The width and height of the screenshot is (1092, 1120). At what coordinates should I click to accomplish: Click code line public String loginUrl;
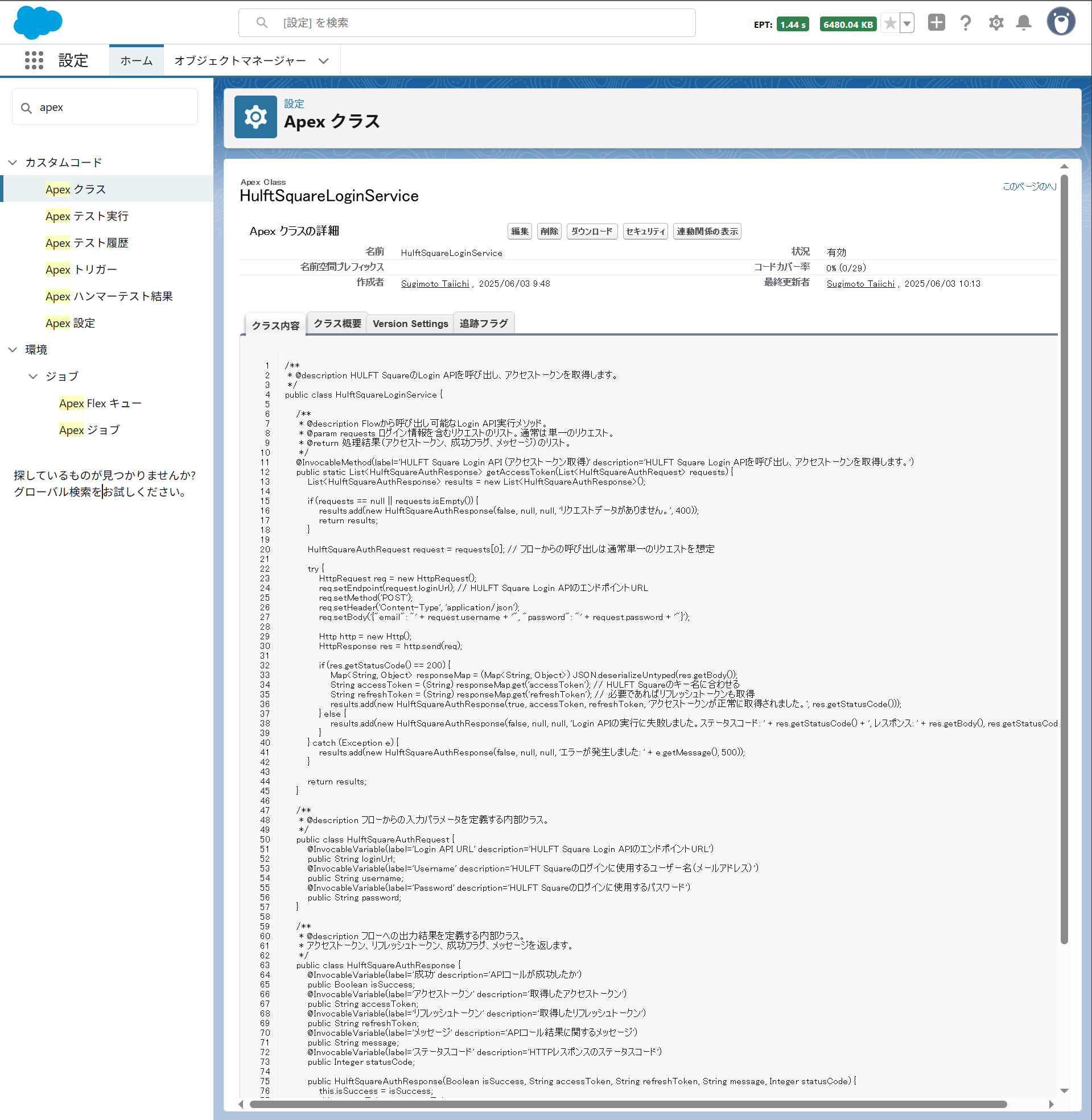[x=351, y=859]
